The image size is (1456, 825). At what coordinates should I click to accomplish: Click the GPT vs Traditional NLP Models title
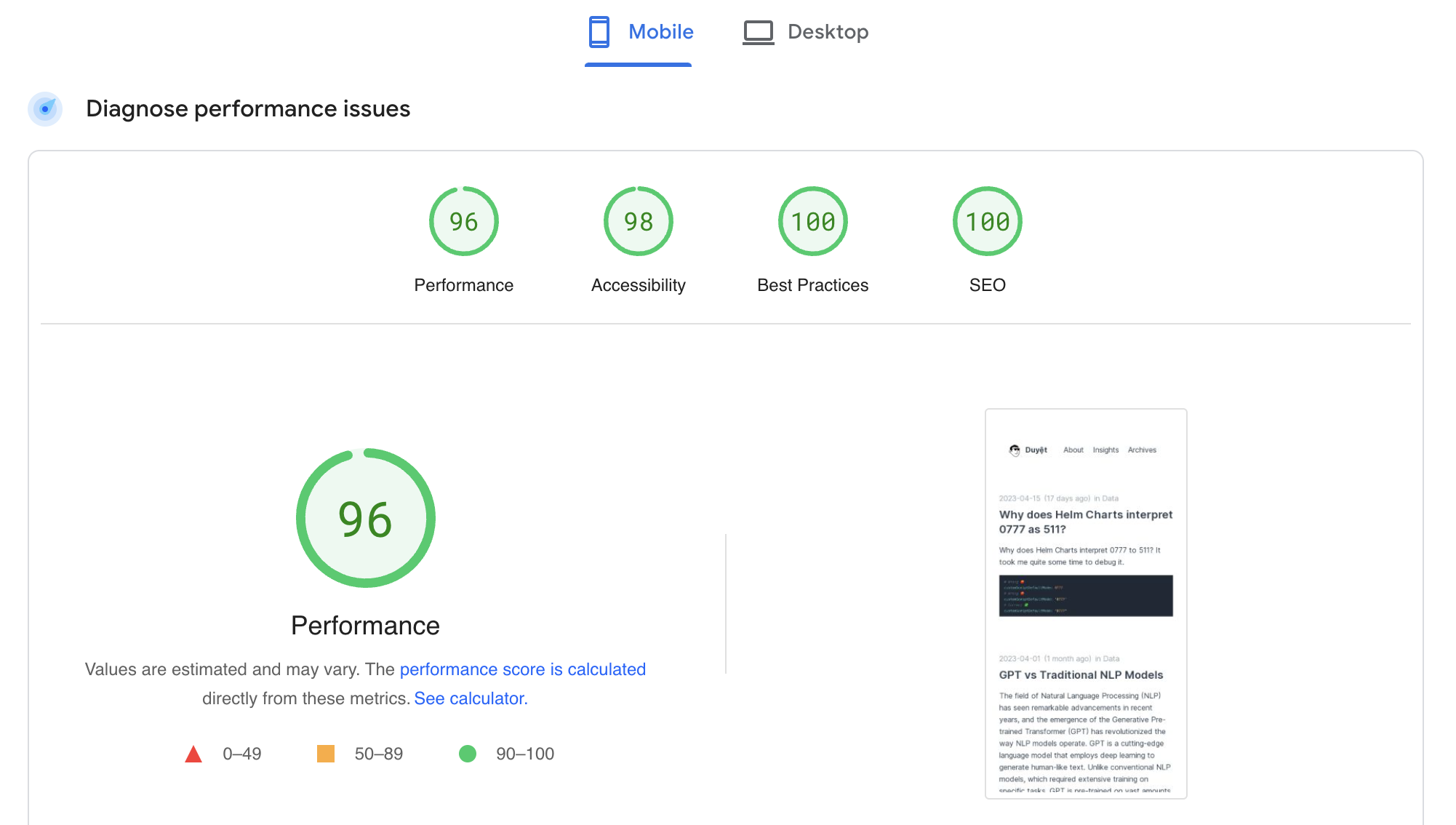(1081, 675)
